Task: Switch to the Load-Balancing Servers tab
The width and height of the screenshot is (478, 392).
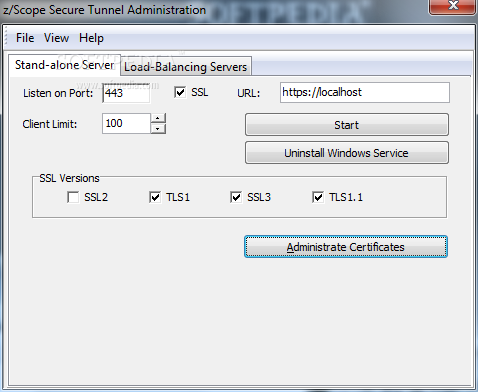Action: [x=186, y=67]
